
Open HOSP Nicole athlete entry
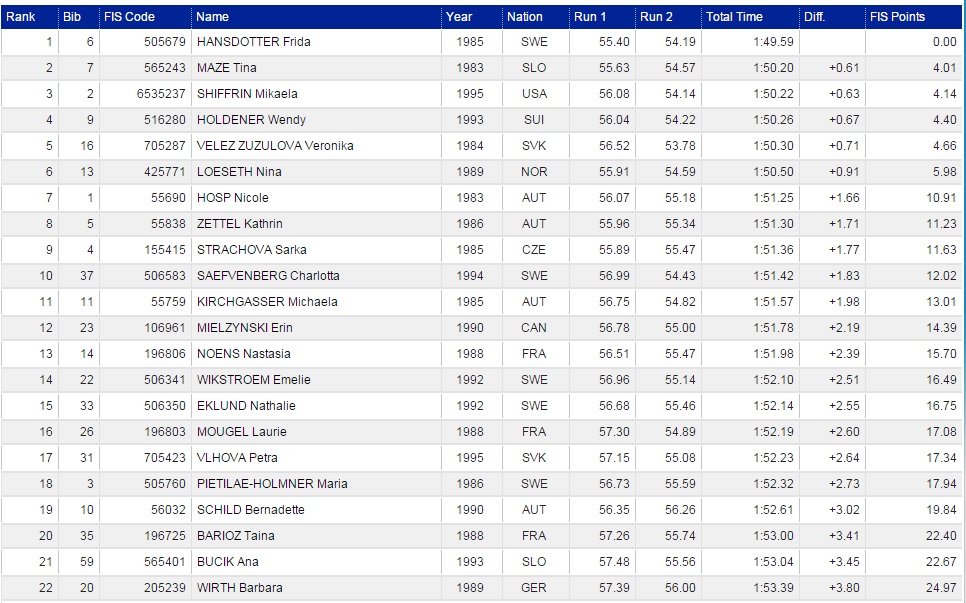click(x=232, y=198)
